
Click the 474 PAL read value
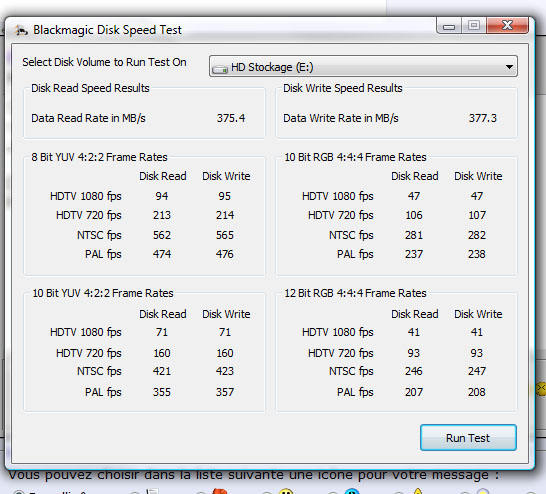click(x=162, y=254)
